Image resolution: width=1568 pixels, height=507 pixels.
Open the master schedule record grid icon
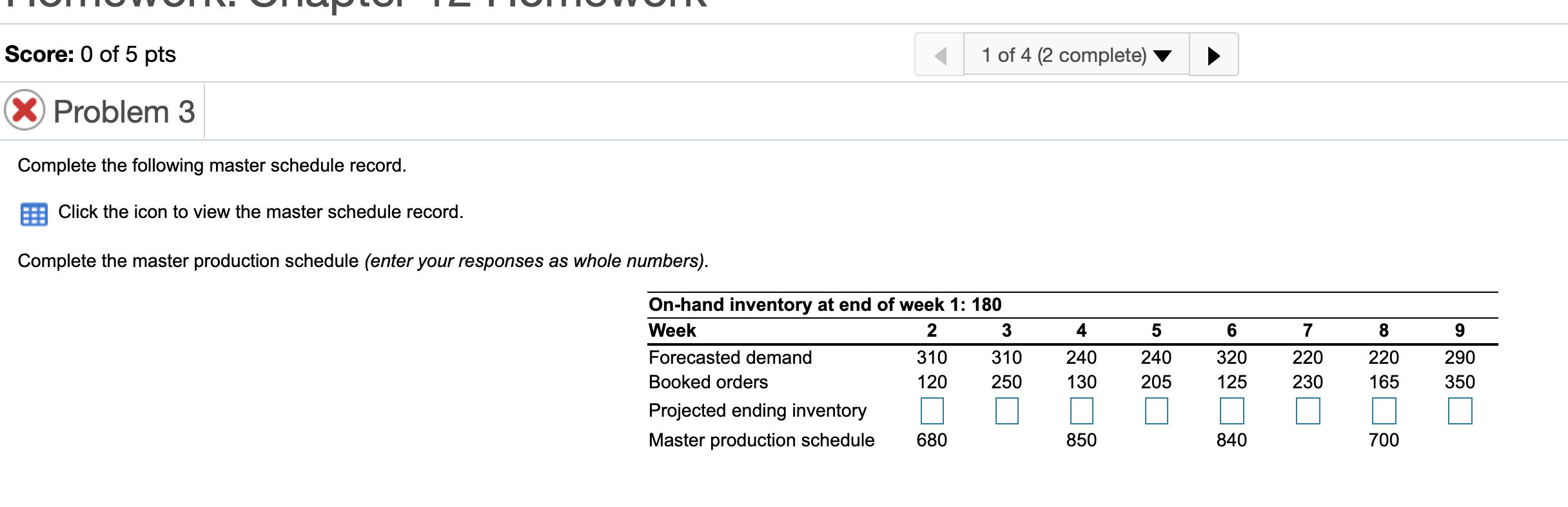34,214
